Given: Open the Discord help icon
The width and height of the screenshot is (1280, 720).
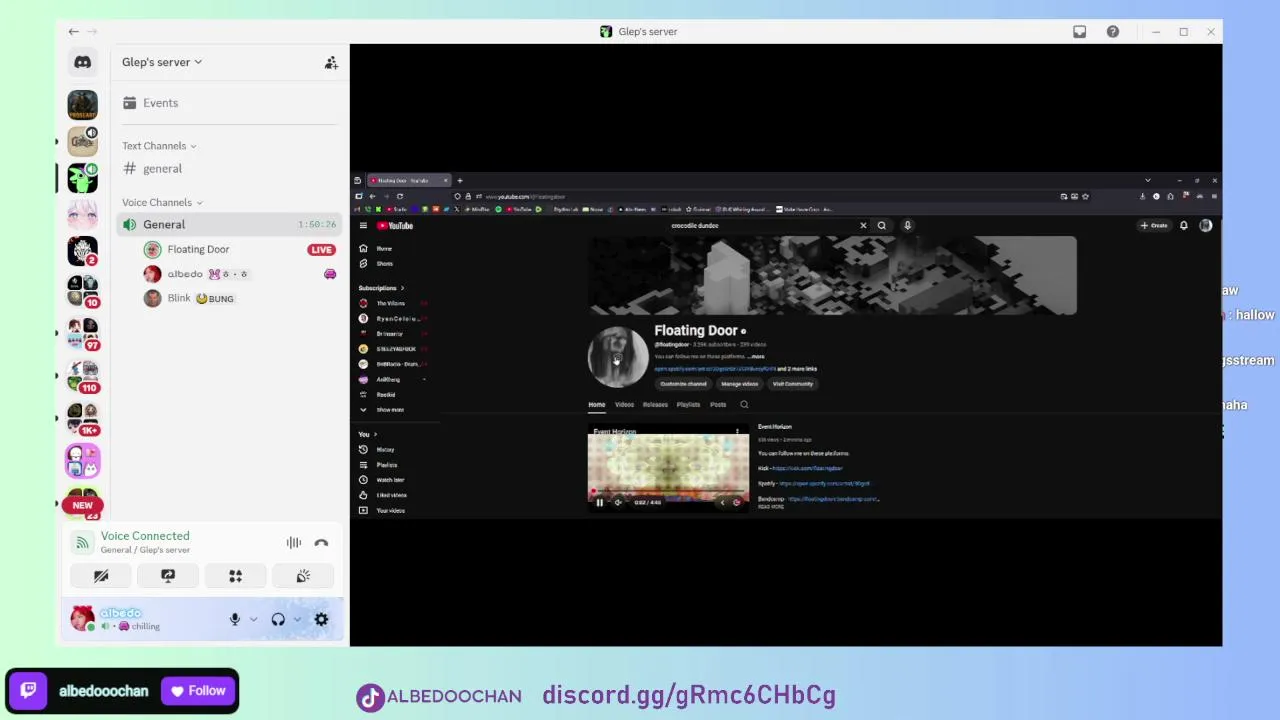Looking at the screenshot, I should click(x=1113, y=32).
